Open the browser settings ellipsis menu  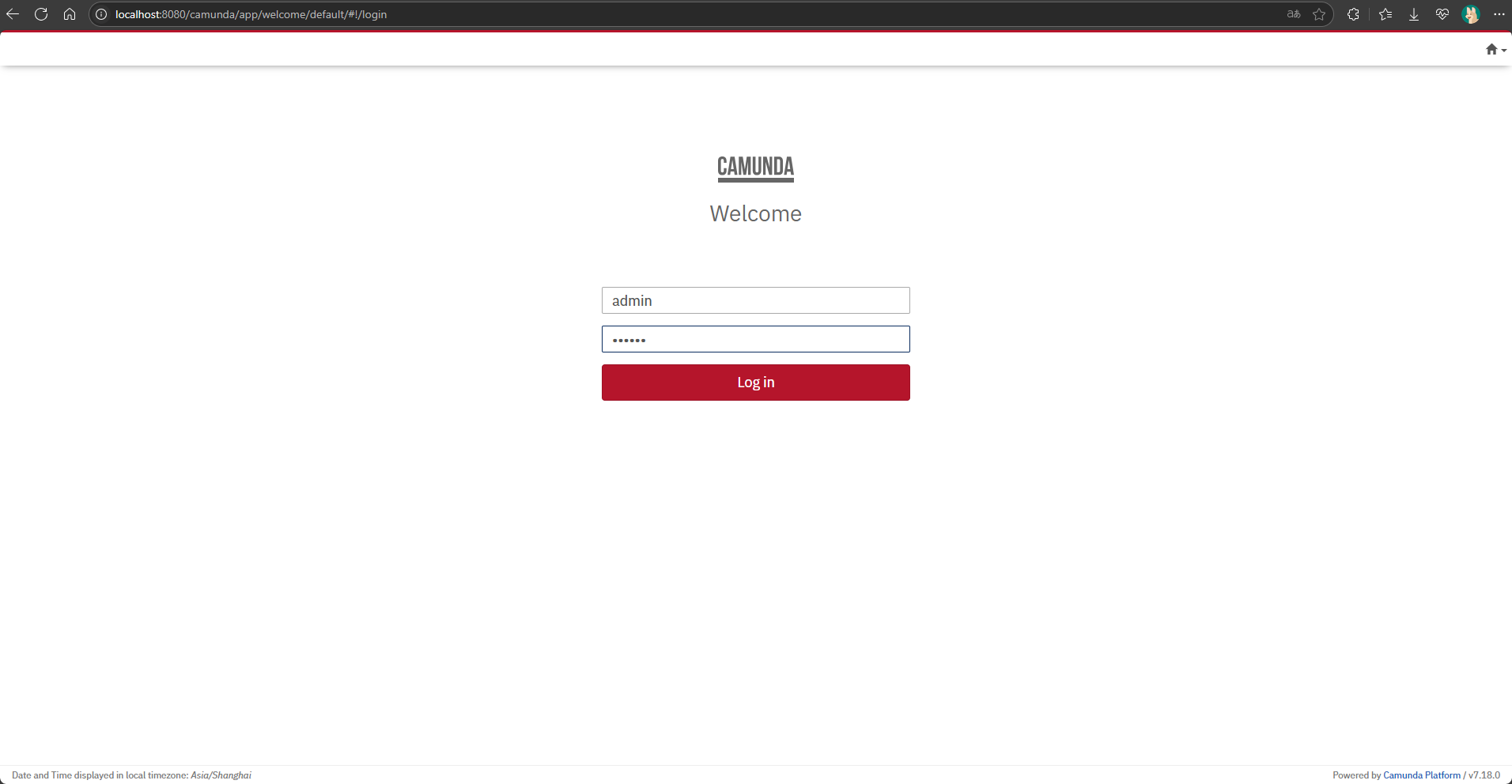[x=1500, y=14]
